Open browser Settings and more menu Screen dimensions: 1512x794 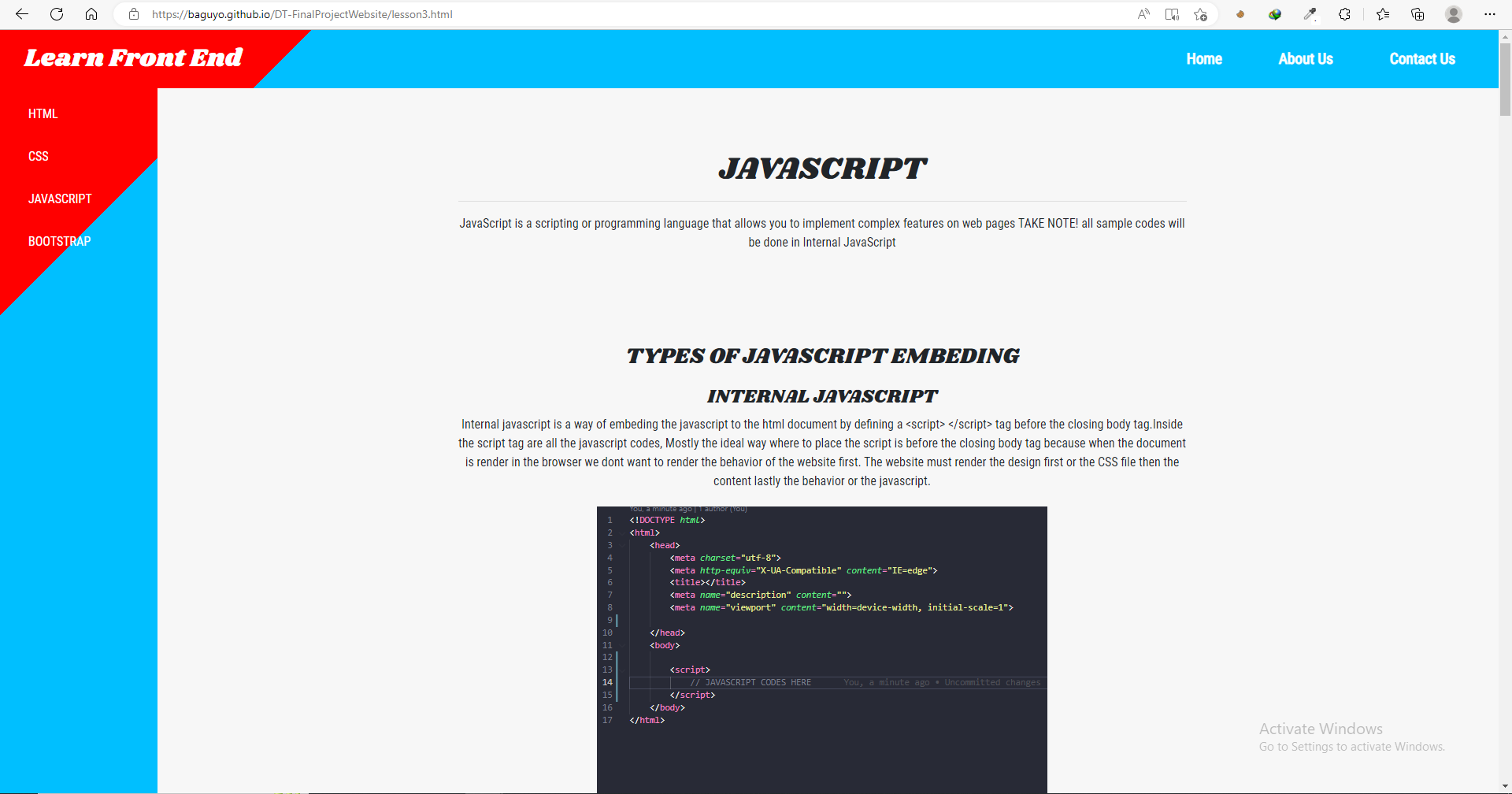point(1489,14)
